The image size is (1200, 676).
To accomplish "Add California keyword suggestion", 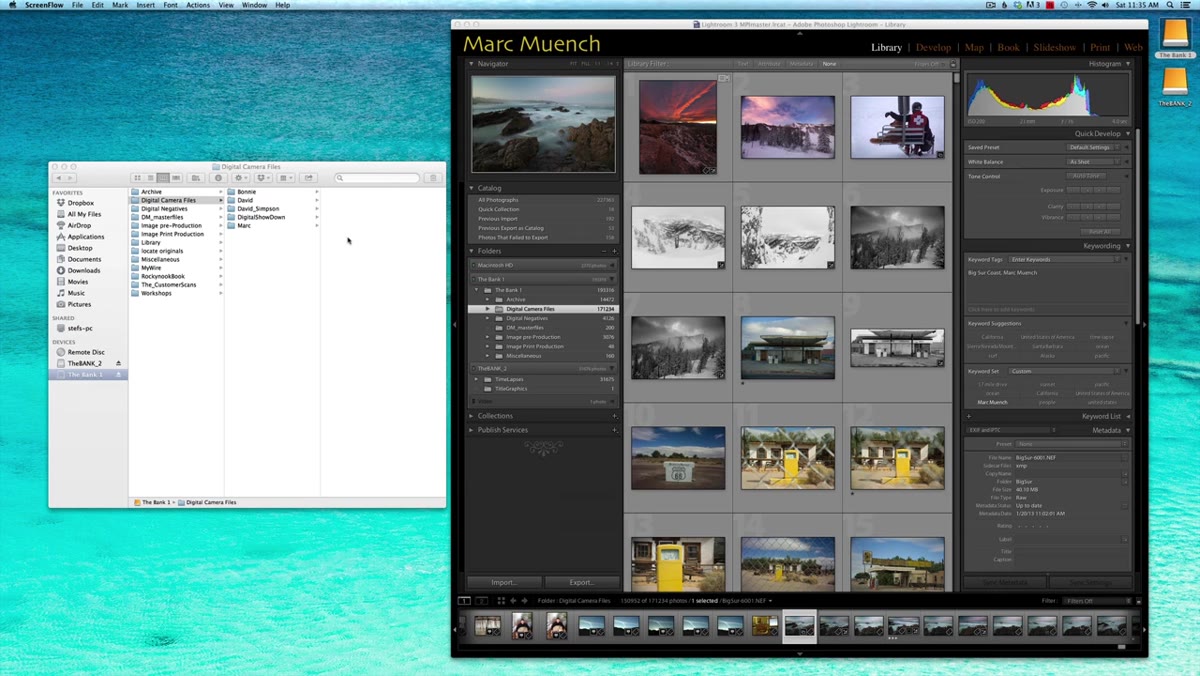I will click(x=992, y=337).
